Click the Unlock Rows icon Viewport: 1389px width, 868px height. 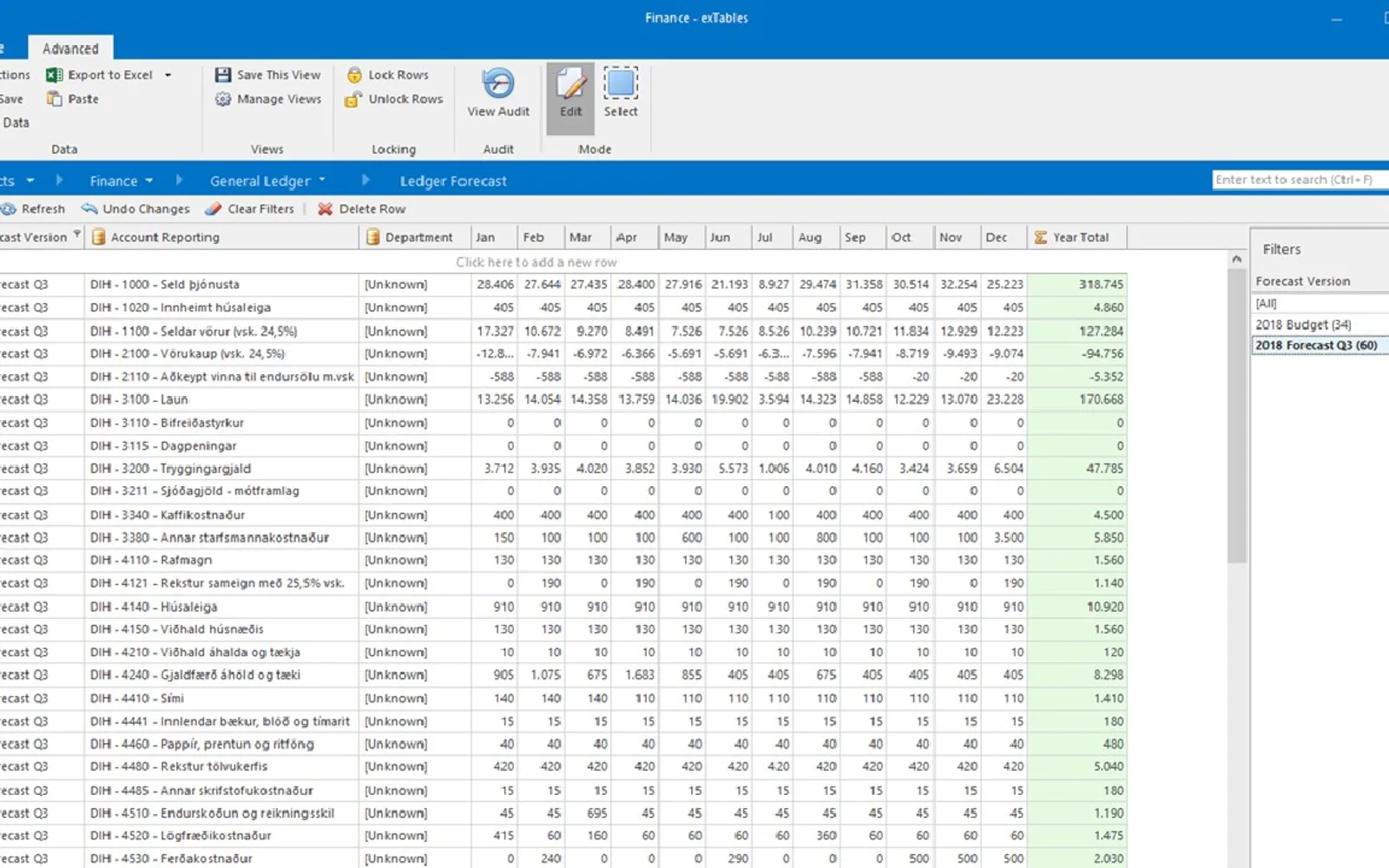pos(352,100)
